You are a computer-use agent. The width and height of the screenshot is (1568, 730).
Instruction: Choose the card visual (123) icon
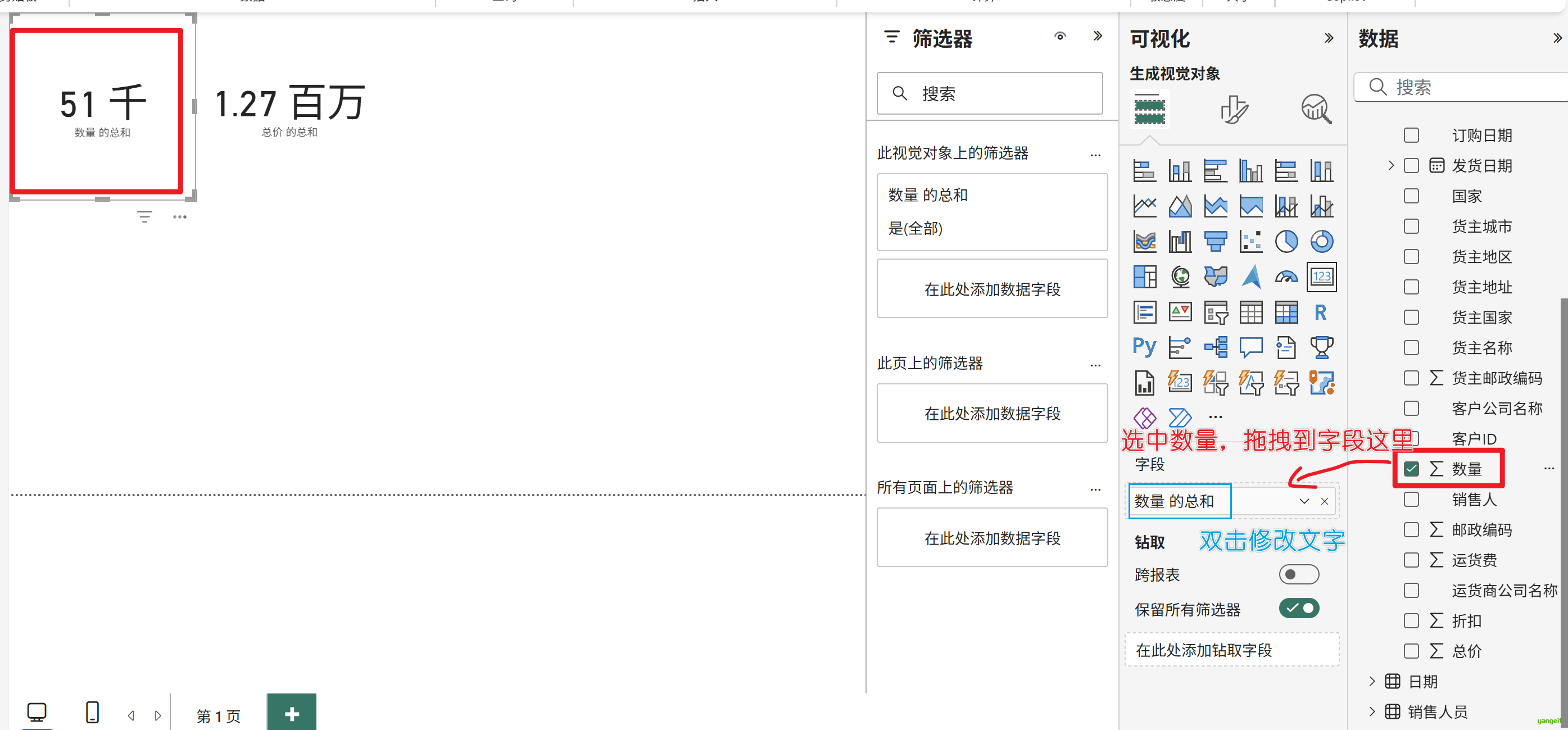[x=1321, y=277]
